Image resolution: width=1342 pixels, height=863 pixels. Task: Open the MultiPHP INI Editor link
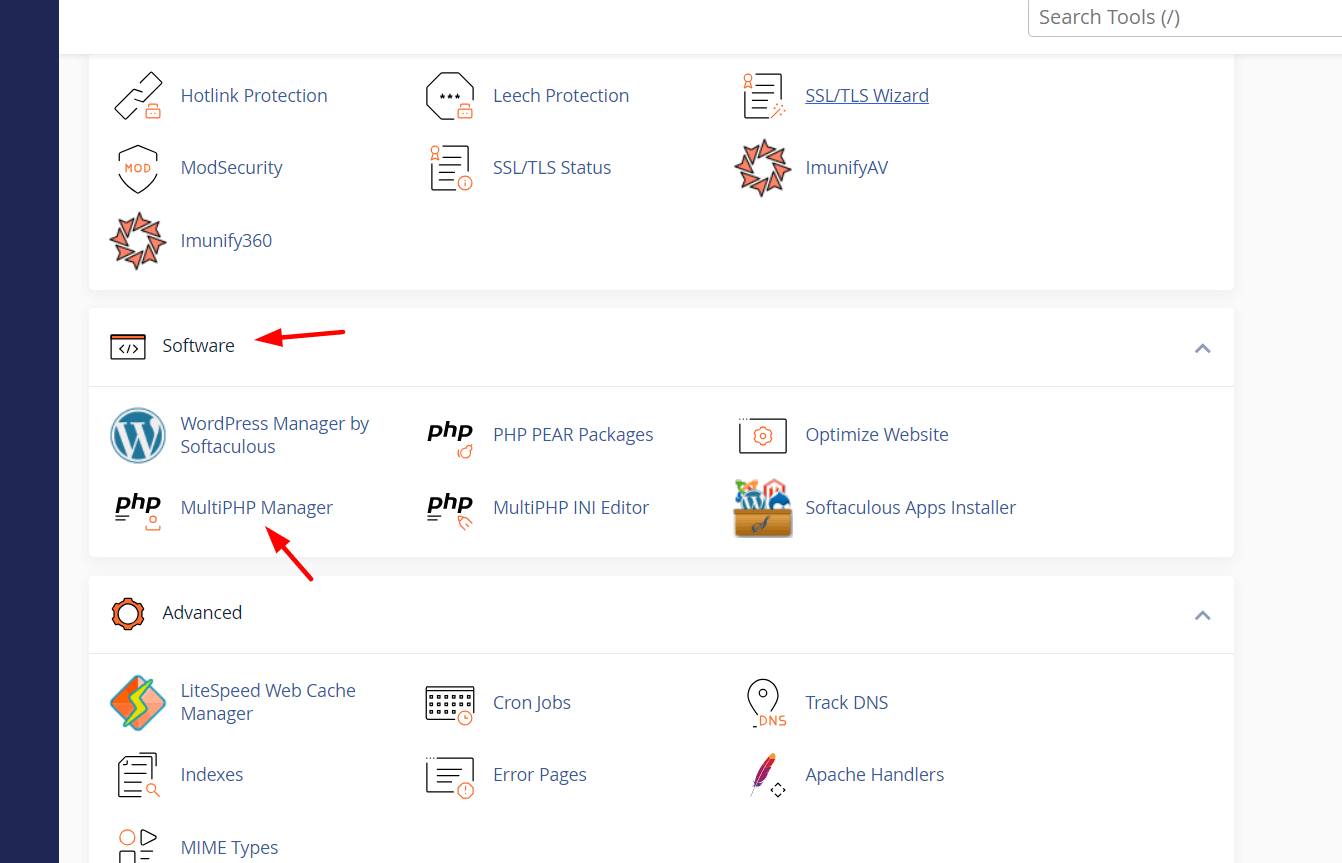coord(571,508)
